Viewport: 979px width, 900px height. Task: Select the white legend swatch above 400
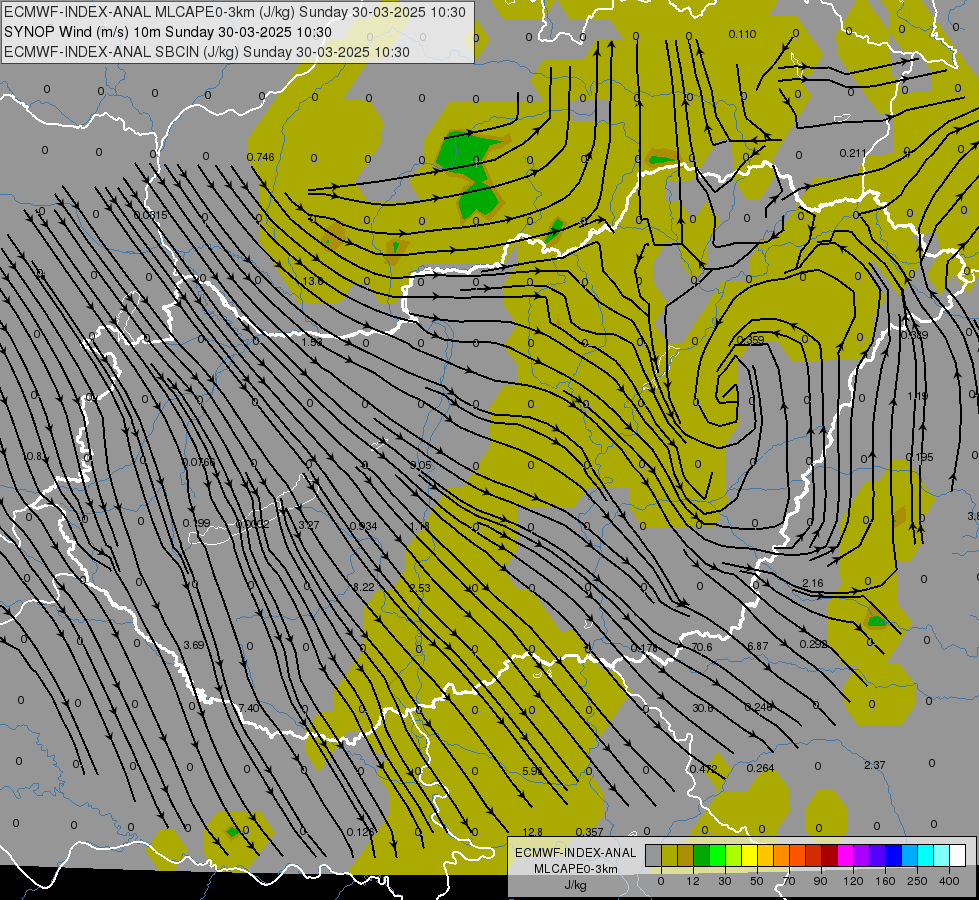click(x=958, y=855)
